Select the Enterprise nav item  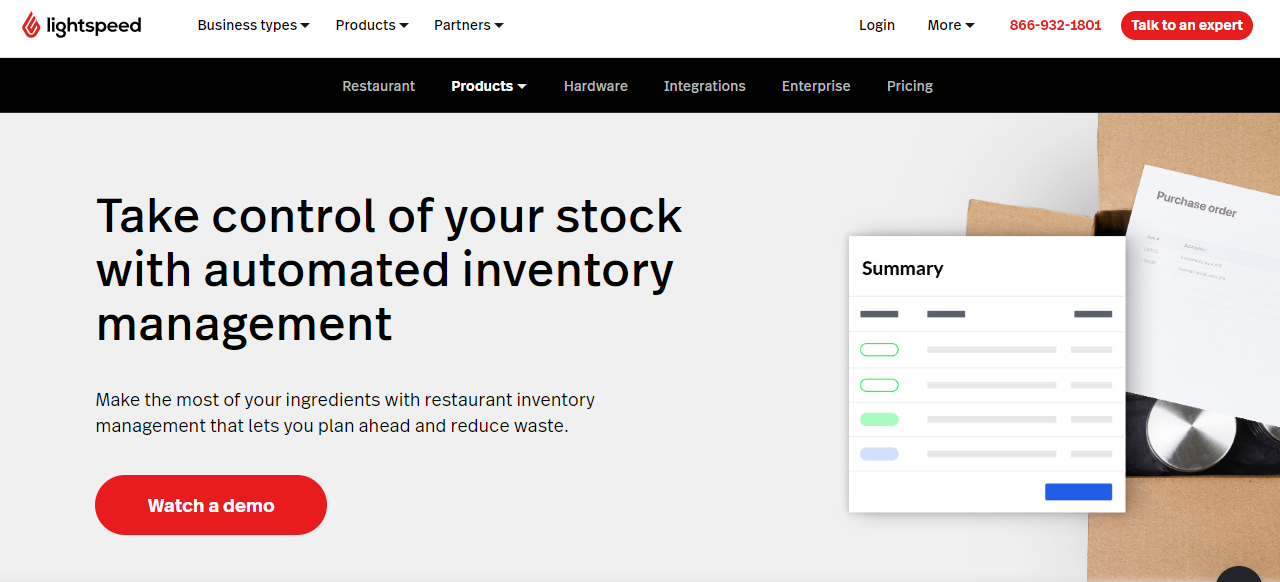click(816, 86)
